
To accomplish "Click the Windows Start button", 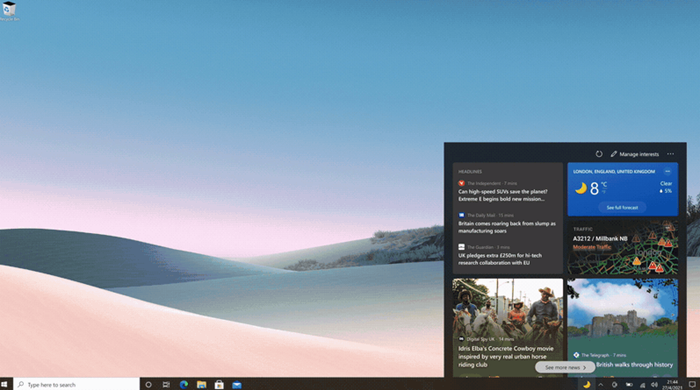I will [5, 384].
